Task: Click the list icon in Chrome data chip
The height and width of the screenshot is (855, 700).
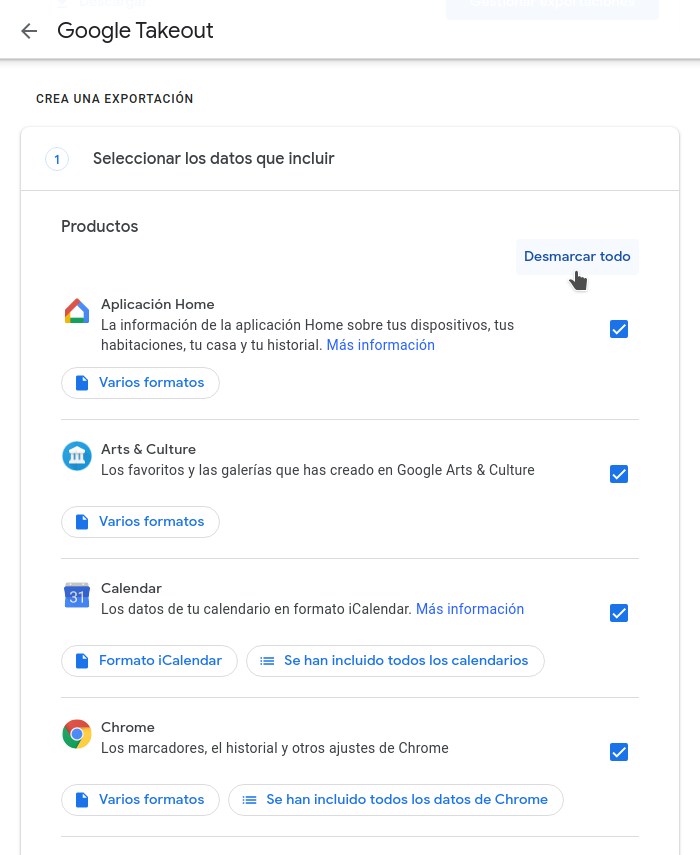Action: [249, 800]
